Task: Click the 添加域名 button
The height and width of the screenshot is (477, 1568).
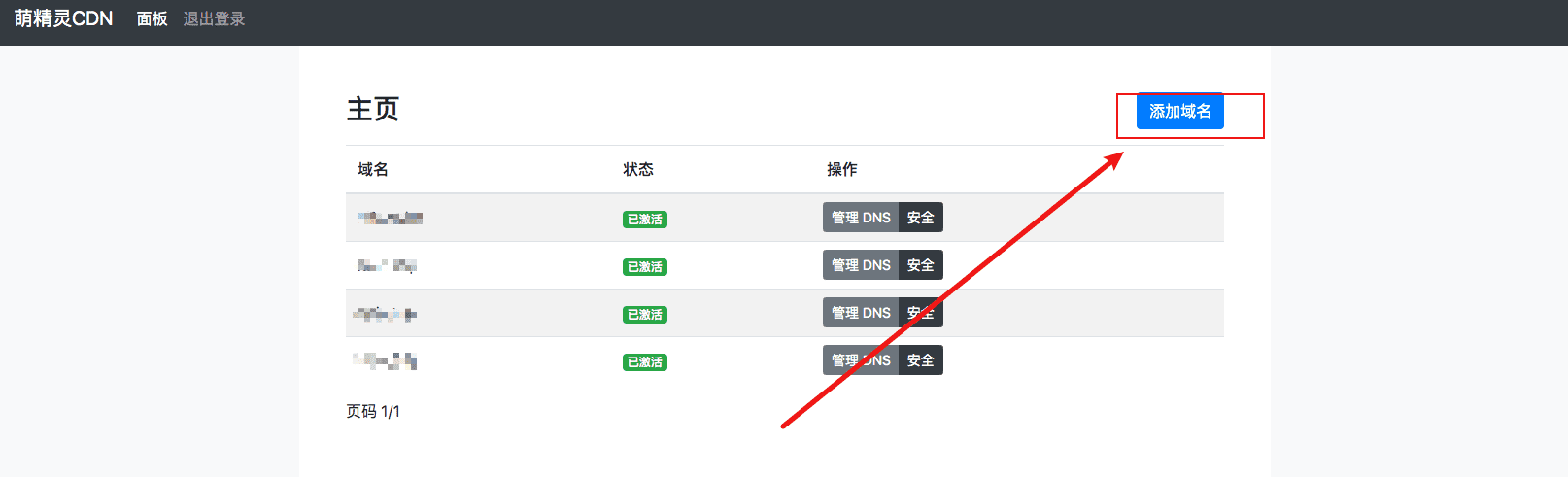Action: [1179, 111]
